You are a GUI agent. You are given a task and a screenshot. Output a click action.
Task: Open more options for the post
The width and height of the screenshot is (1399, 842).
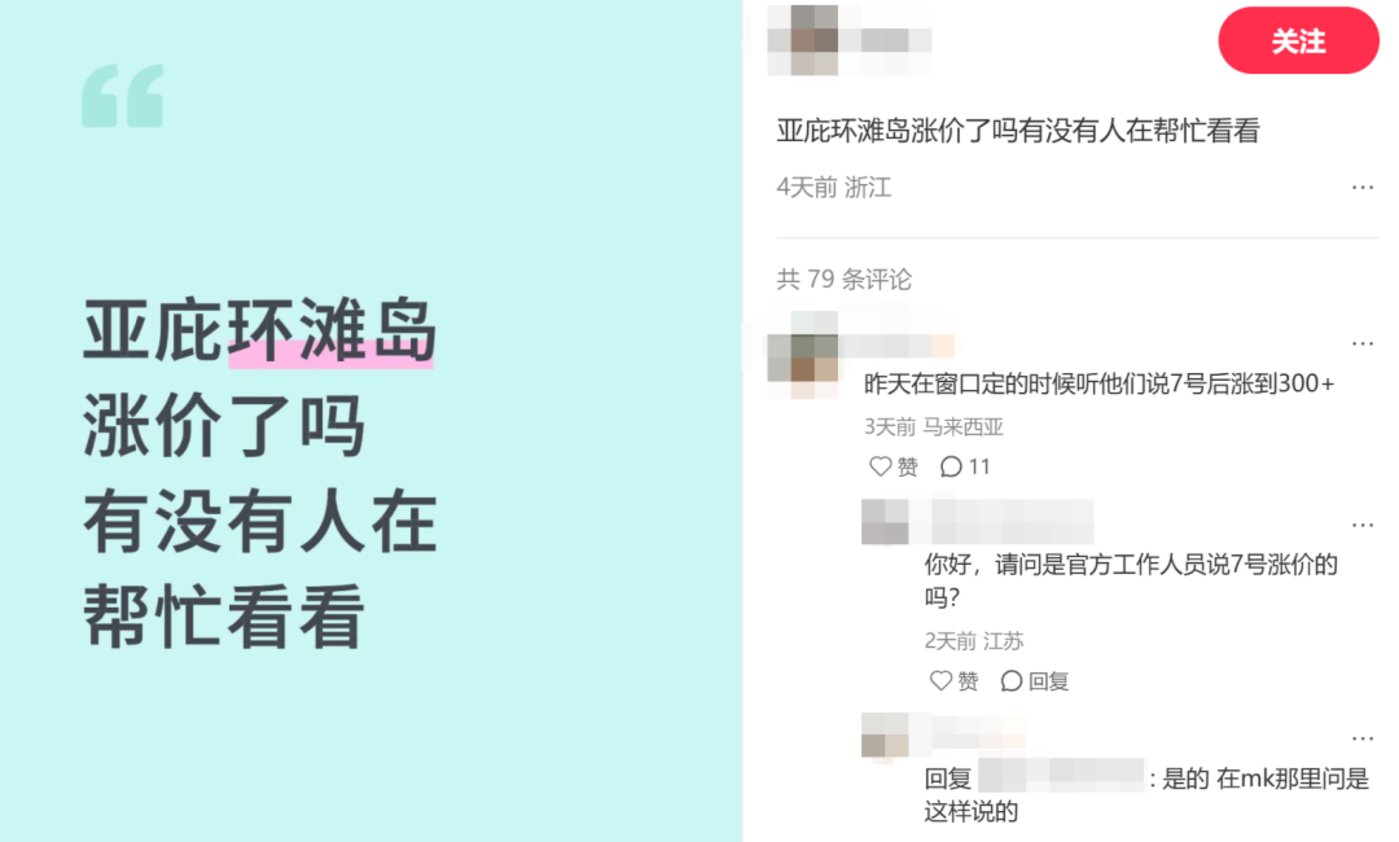[x=1362, y=187]
